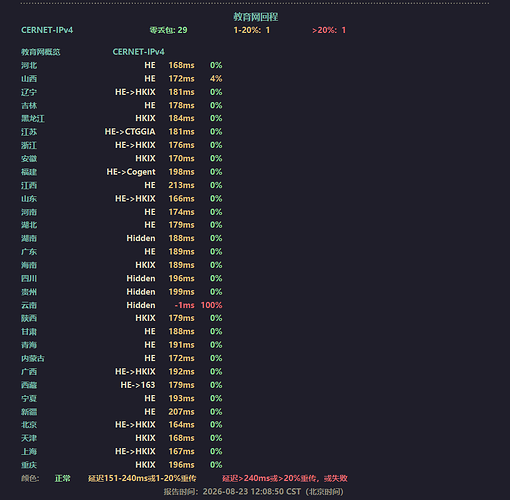Select the 174ms latency value
The width and height of the screenshot is (510, 500).
click(181, 212)
